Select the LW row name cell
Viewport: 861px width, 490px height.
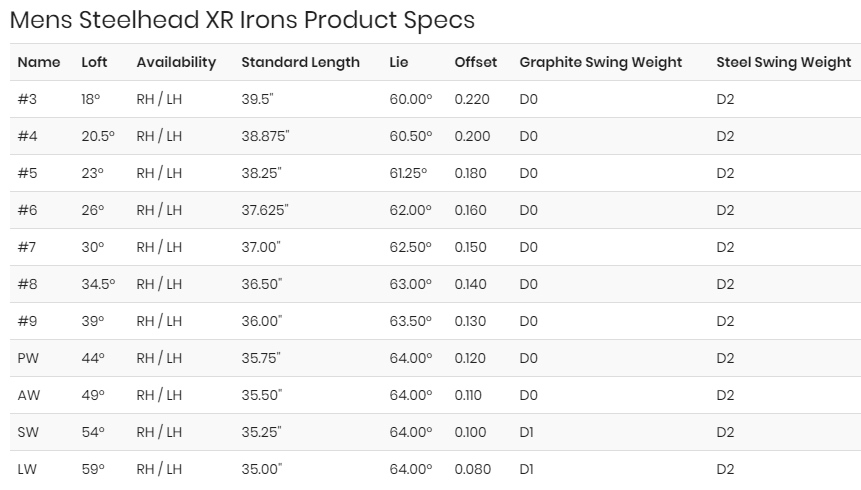pyautogui.click(x=28, y=469)
